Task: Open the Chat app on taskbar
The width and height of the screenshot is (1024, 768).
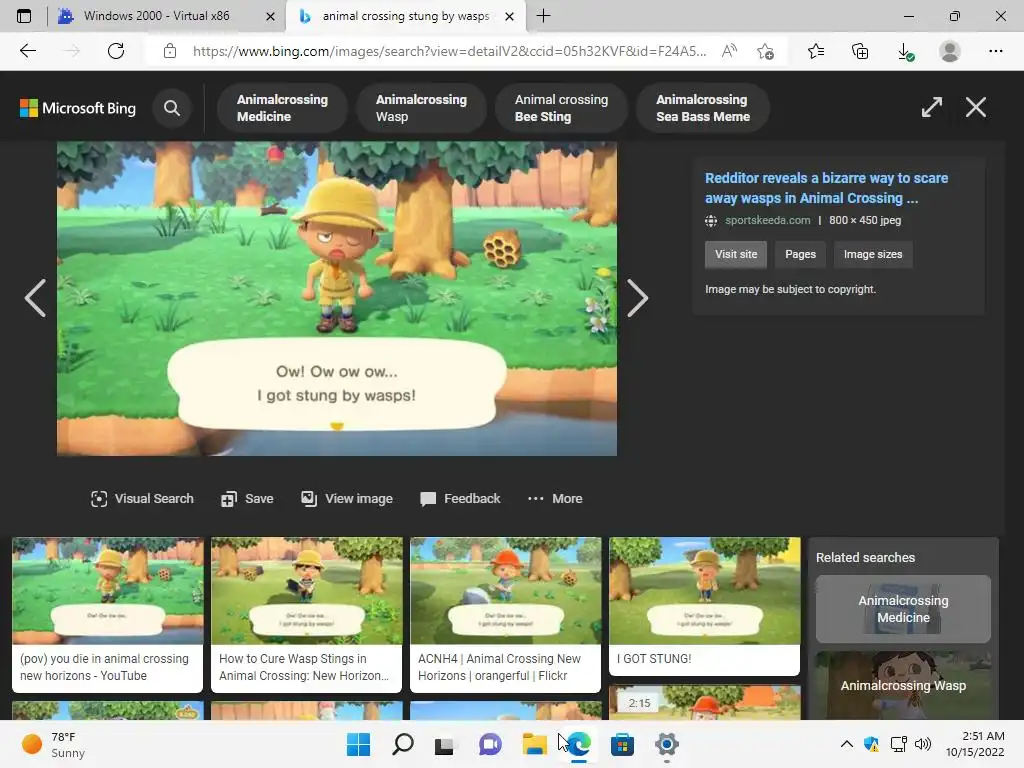Action: tap(490, 744)
